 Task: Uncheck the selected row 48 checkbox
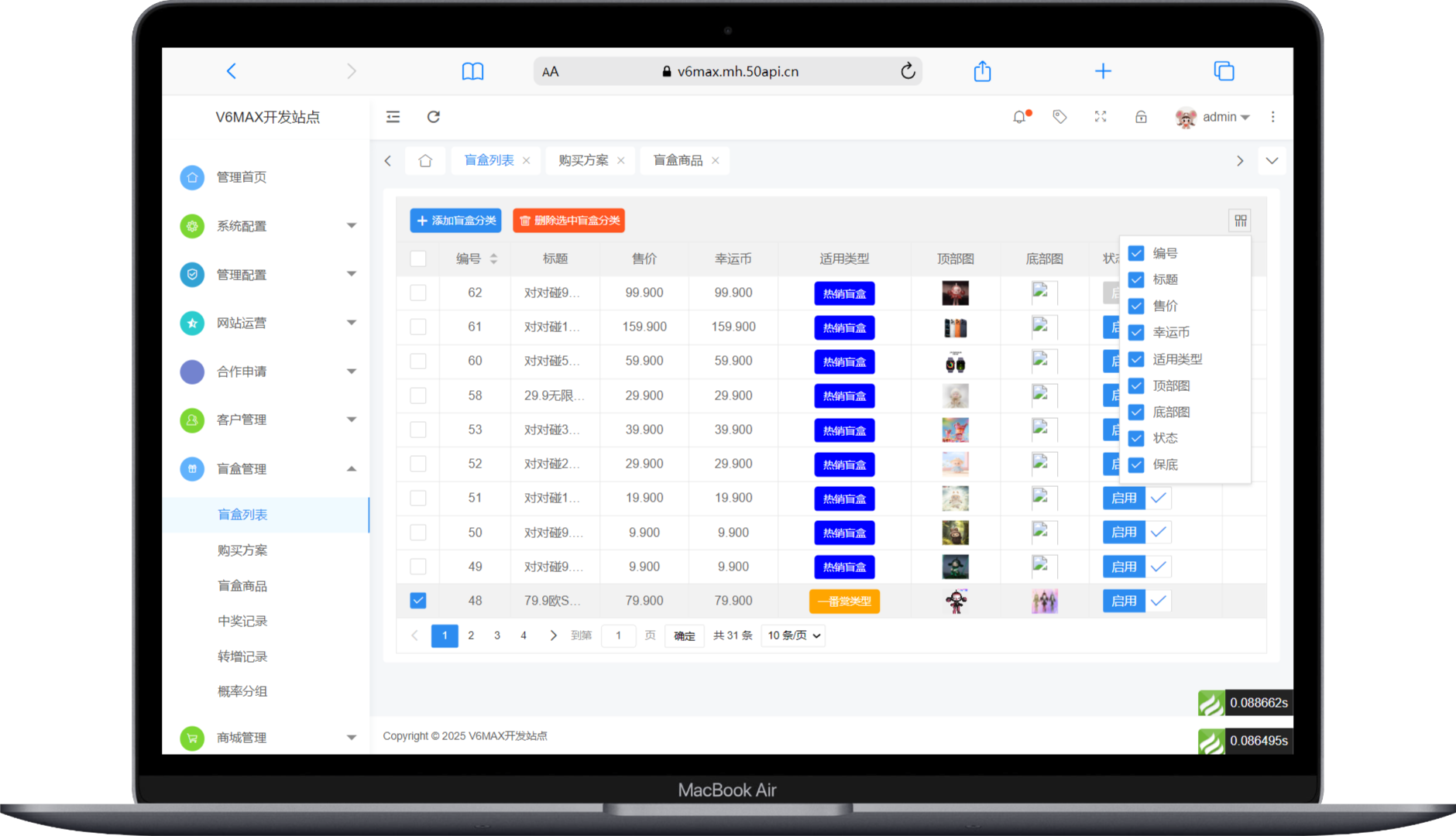pyautogui.click(x=418, y=601)
